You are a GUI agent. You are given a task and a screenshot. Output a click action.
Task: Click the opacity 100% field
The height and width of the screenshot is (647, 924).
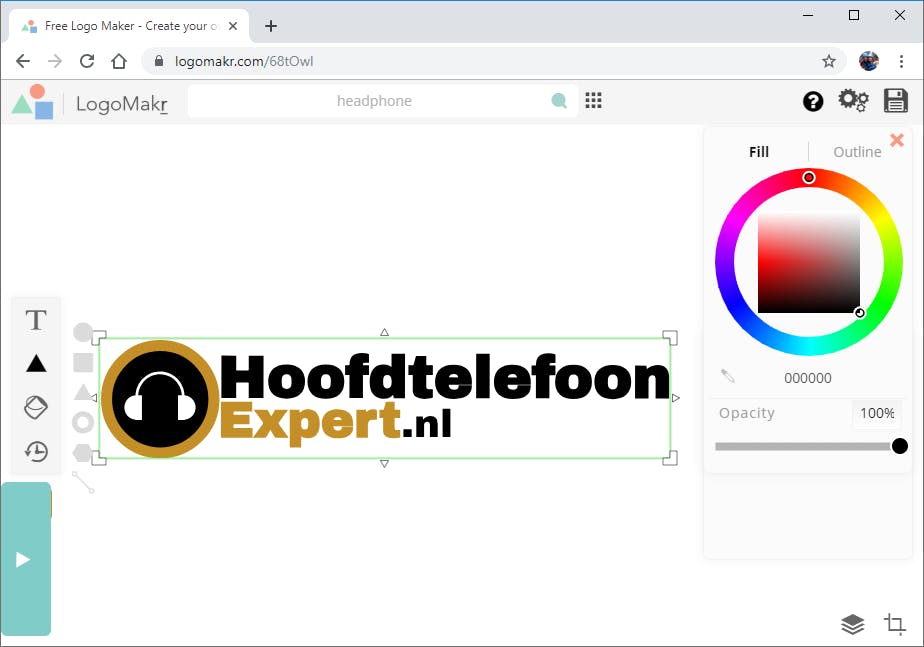(x=877, y=413)
